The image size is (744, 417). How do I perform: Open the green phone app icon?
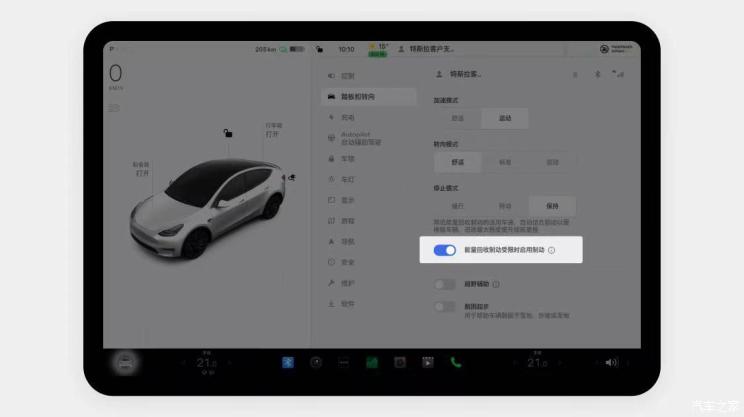pos(455,362)
